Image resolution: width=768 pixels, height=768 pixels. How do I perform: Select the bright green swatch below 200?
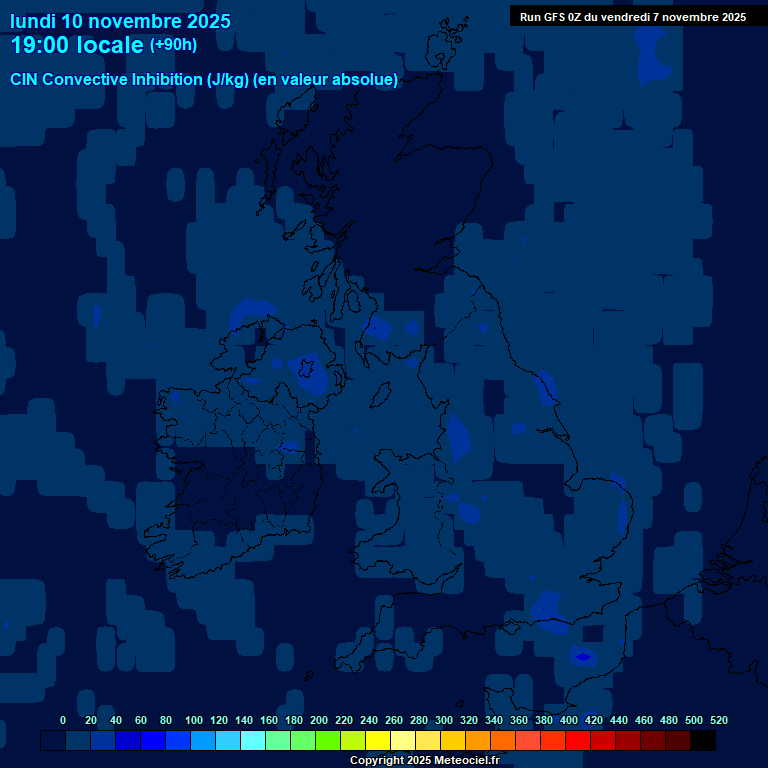(x=328, y=741)
